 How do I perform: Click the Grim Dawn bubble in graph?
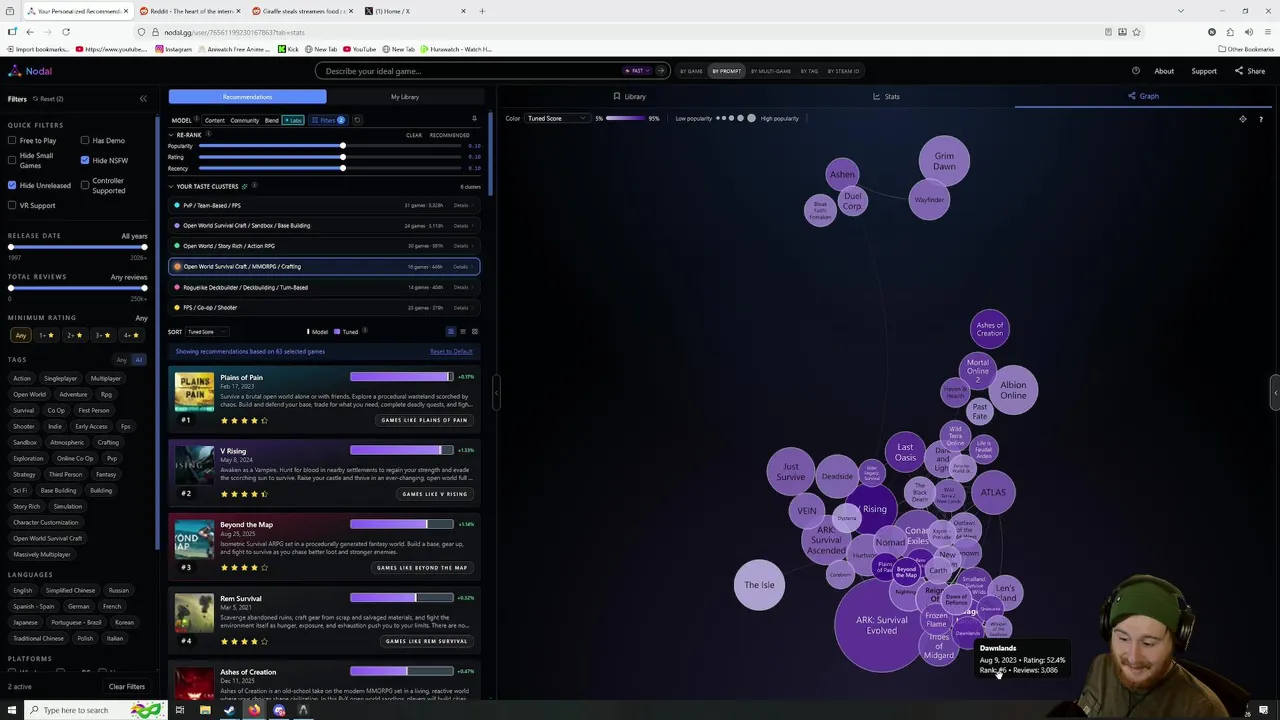[944, 161]
